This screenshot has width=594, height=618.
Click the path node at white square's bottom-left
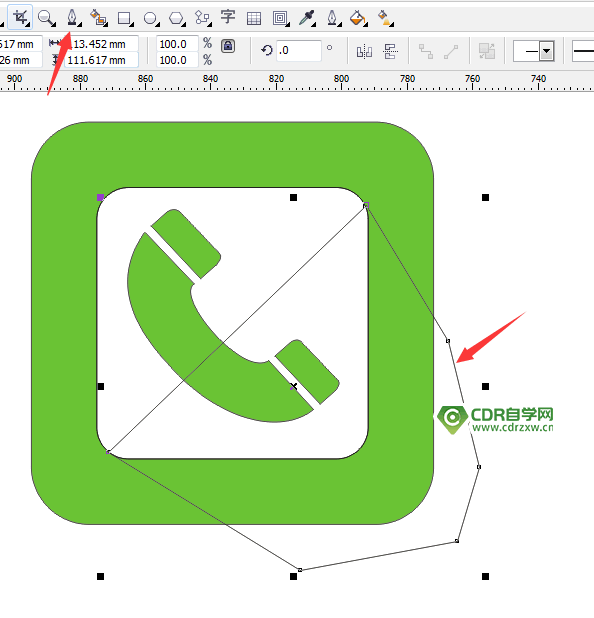(108, 452)
